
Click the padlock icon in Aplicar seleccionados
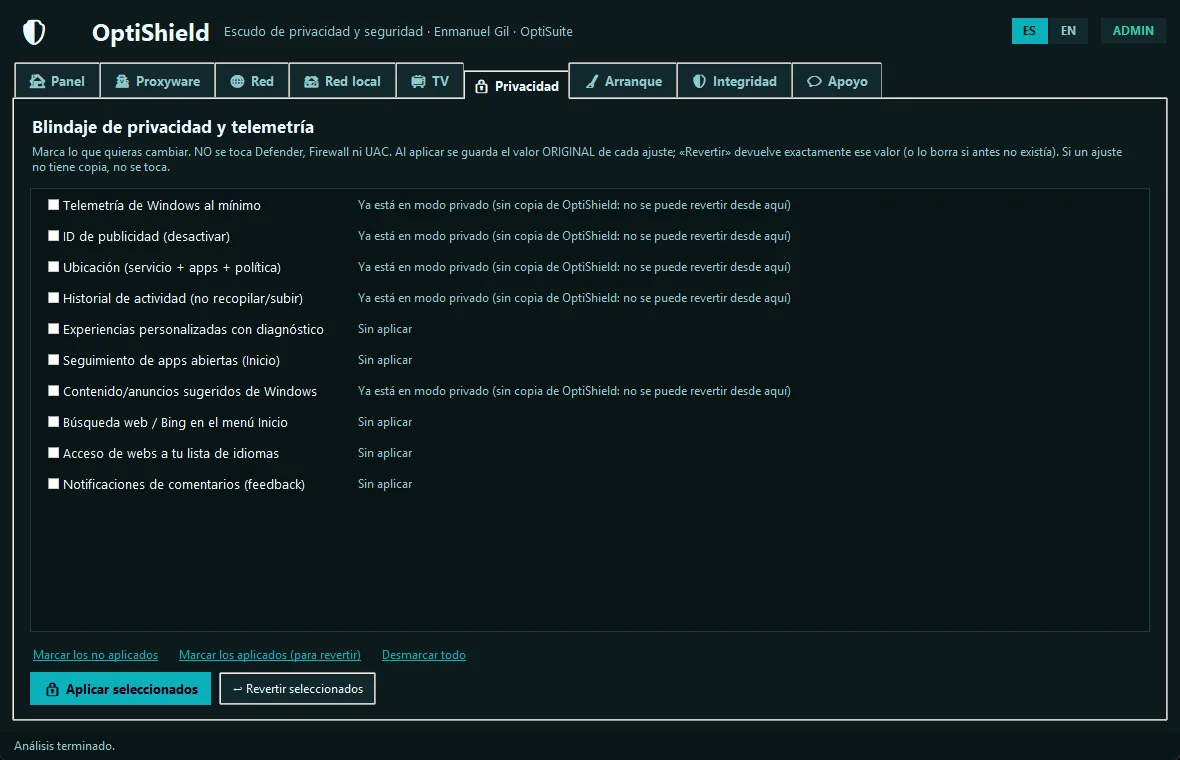pyautogui.click(x=52, y=689)
